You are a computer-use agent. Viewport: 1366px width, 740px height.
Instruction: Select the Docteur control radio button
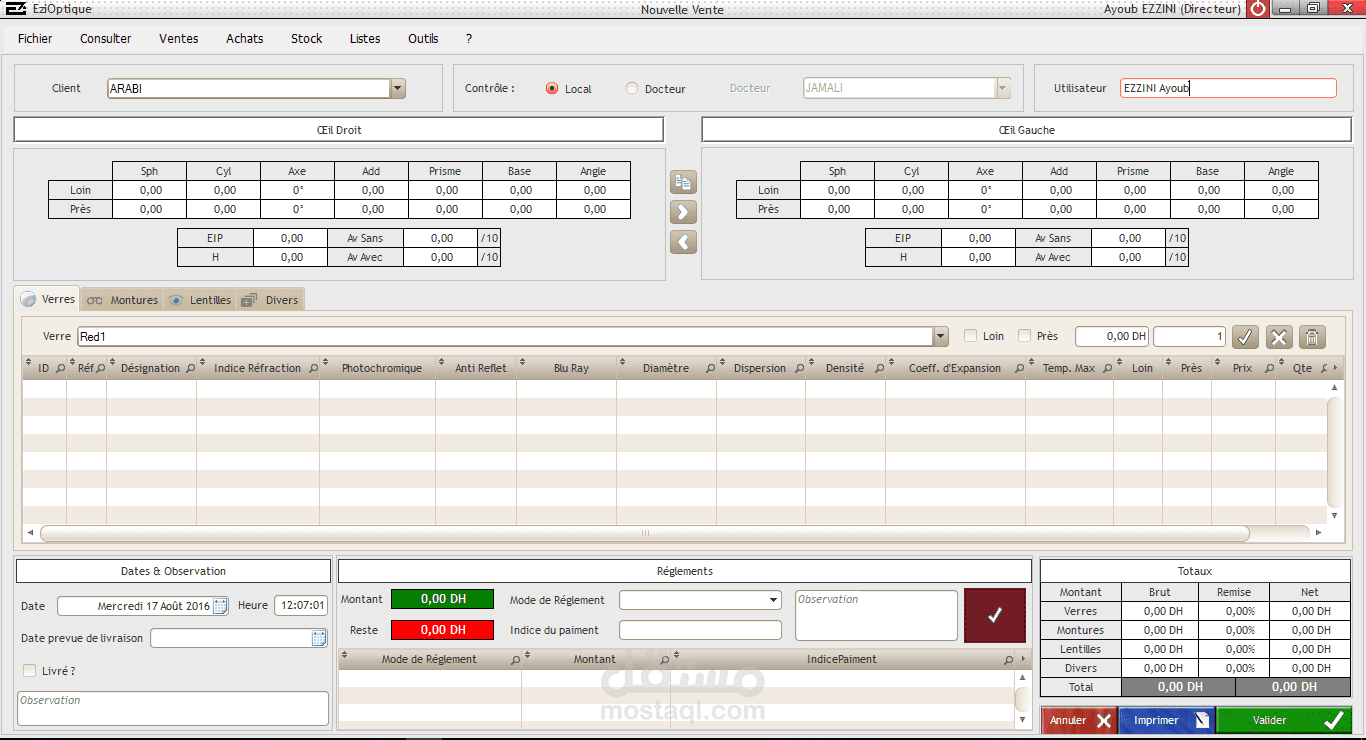pos(632,88)
